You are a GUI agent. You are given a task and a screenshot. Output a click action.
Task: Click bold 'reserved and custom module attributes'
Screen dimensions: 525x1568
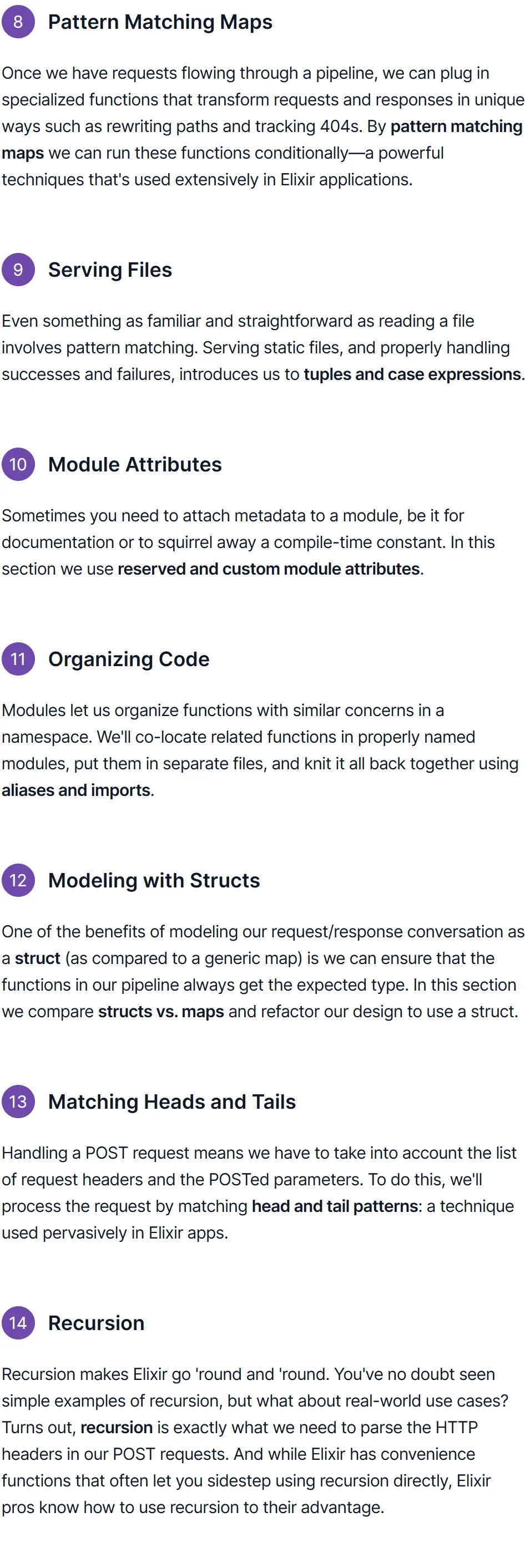269,569
